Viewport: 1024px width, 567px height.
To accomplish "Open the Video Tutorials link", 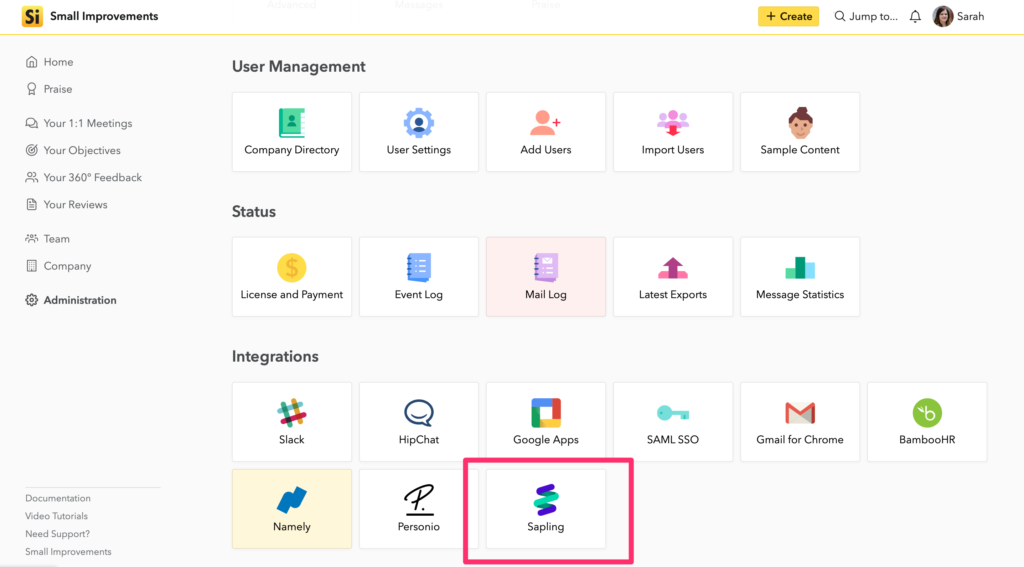I will click(56, 516).
